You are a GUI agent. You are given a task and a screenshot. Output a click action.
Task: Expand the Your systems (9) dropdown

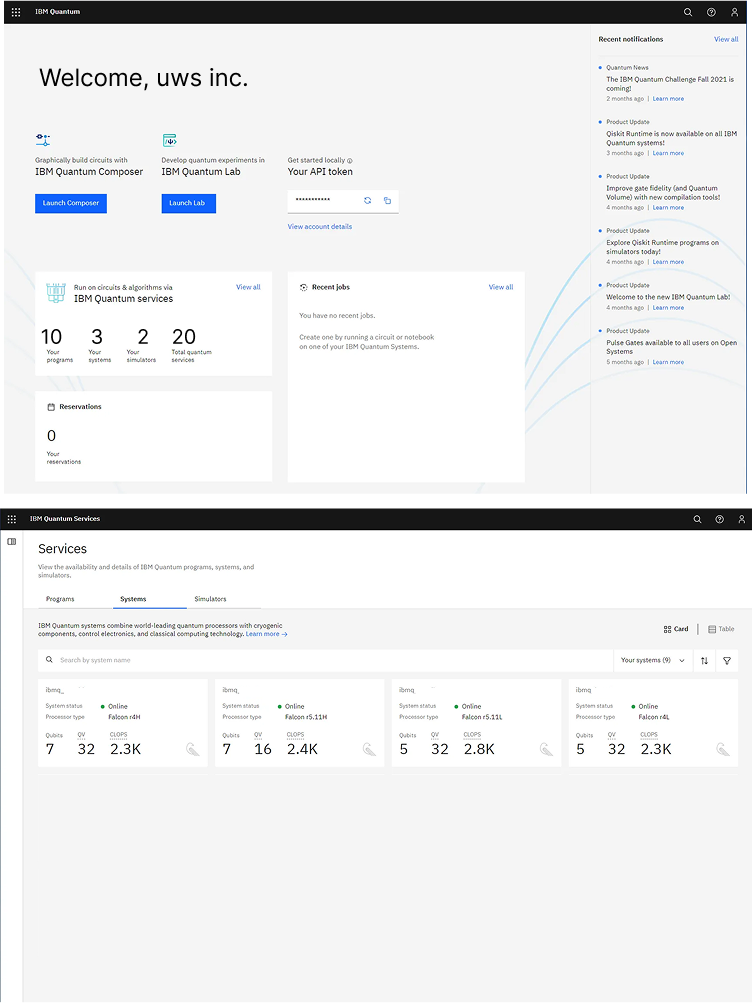point(653,660)
